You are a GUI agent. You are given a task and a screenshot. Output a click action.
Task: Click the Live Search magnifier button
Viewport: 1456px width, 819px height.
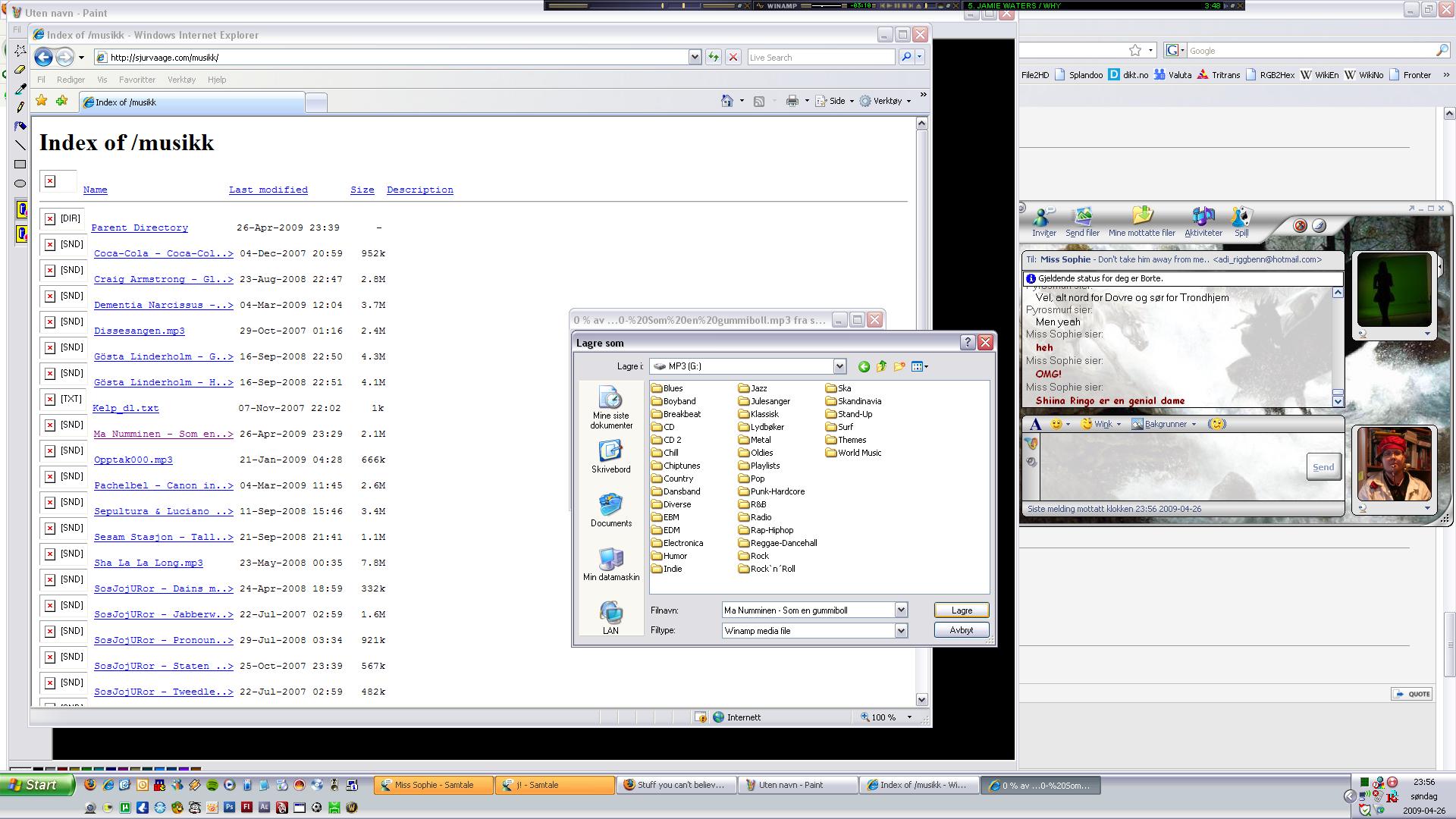905,57
